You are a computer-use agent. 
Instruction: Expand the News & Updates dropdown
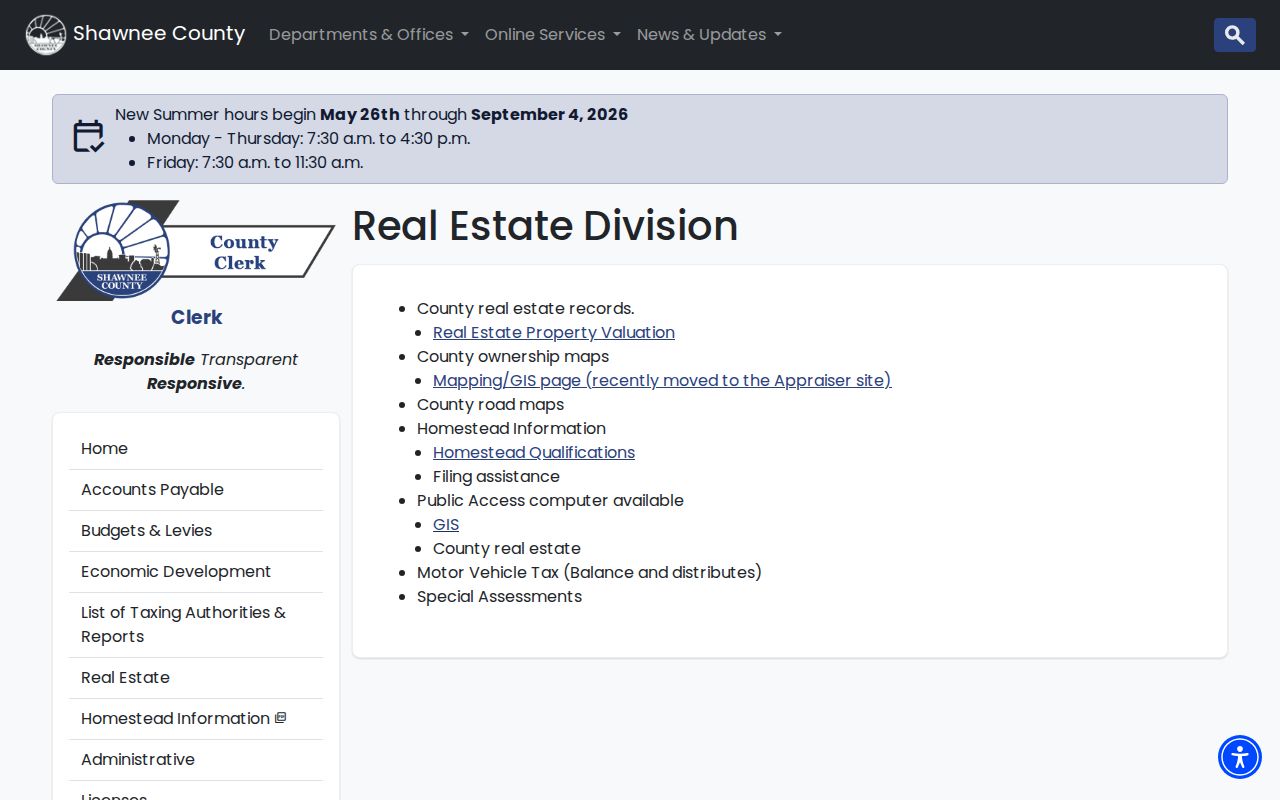709,35
